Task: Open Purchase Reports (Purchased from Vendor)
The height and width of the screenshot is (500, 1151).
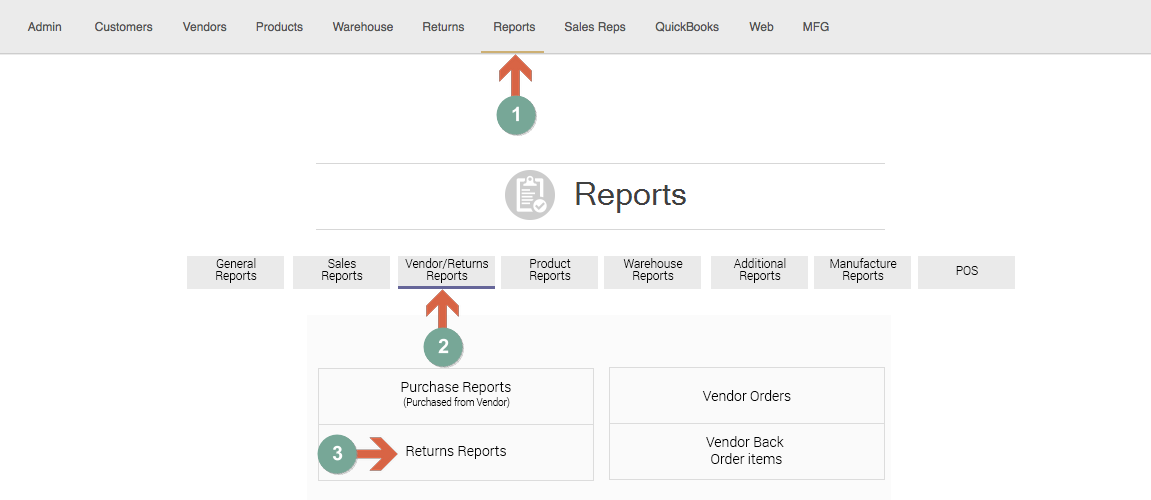Action: pos(456,394)
